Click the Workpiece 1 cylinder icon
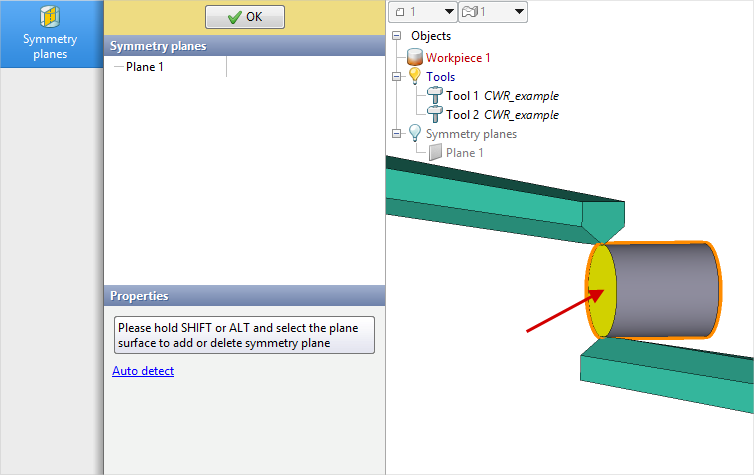Image resolution: width=754 pixels, height=475 pixels. point(415,58)
